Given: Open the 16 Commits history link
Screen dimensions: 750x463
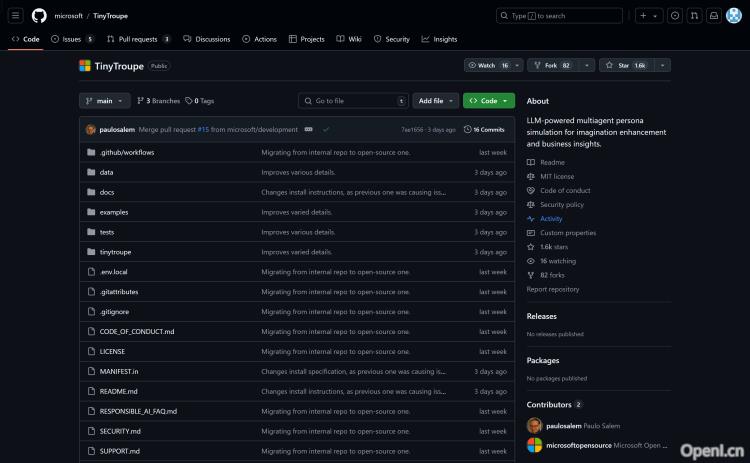Looking at the screenshot, I should click(x=485, y=129).
